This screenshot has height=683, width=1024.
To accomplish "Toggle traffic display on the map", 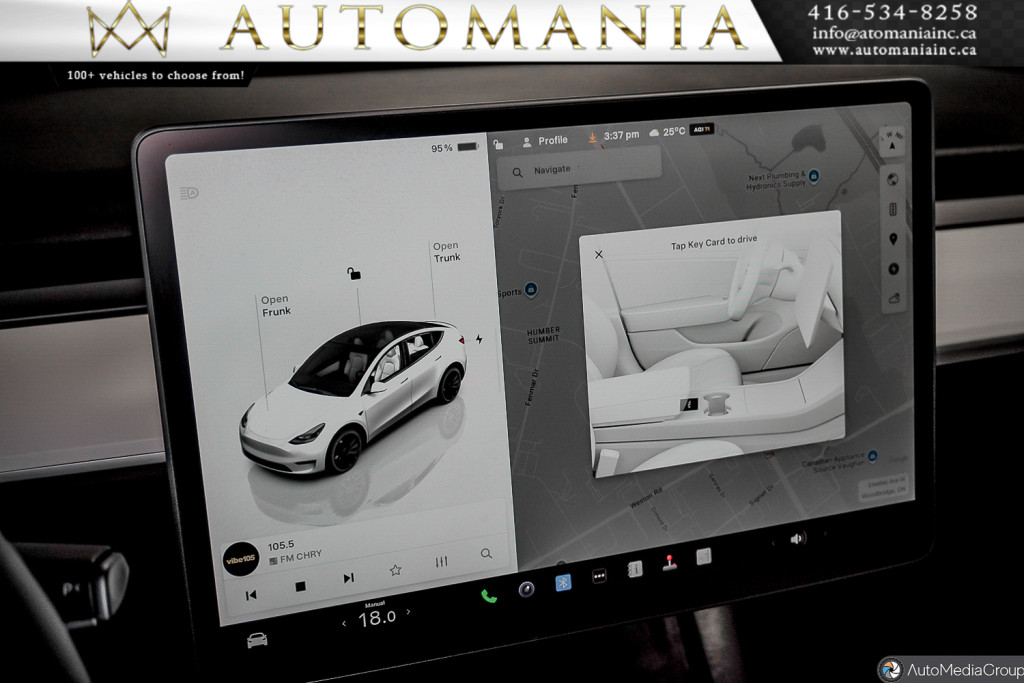I will point(893,210).
